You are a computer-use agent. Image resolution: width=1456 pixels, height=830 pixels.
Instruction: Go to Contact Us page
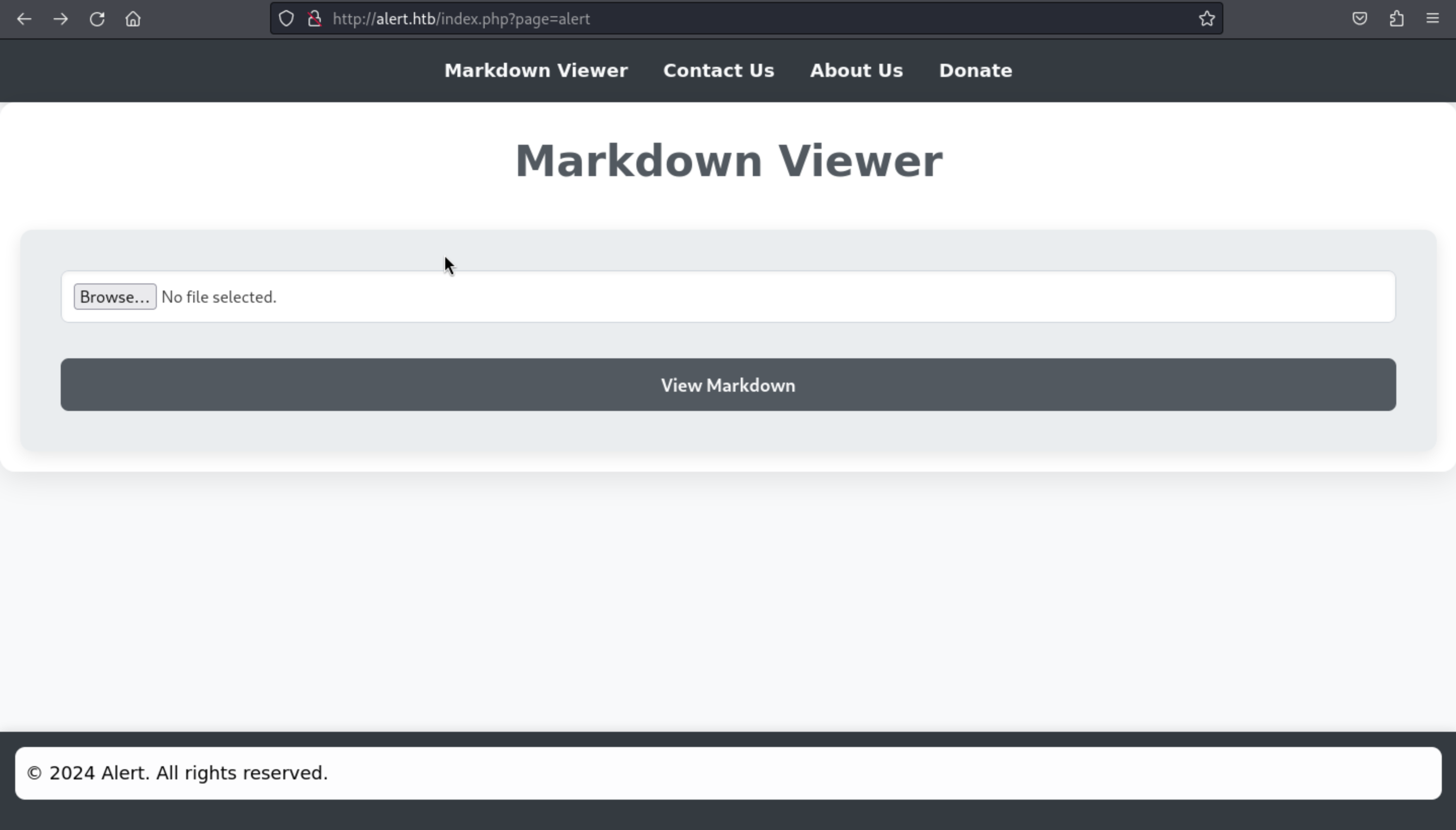tap(718, 71)
